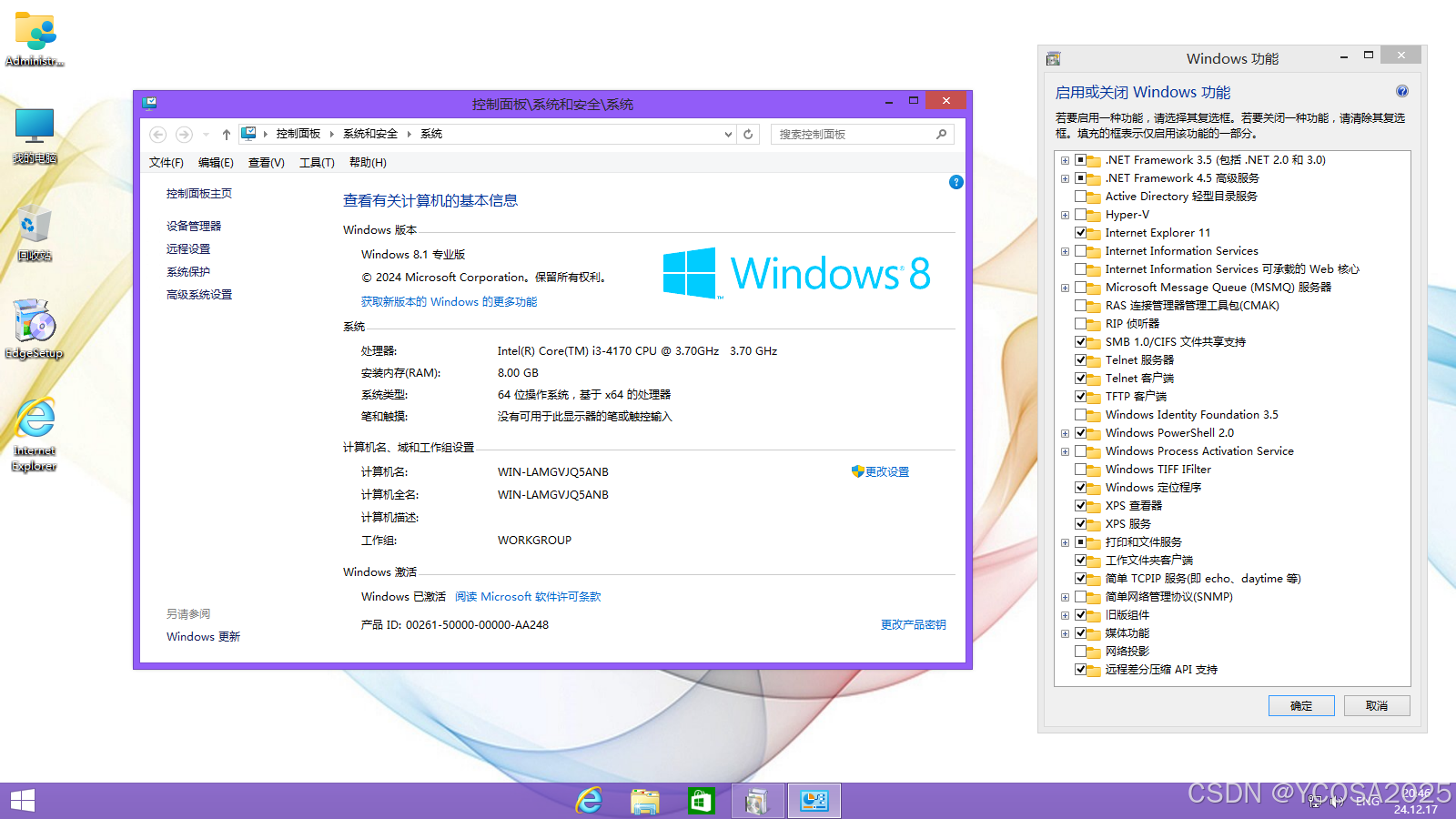Screen dimensions: 1456x819
Task: Click the Windows 功能 title bar icon
Action: click(1053, 59)
